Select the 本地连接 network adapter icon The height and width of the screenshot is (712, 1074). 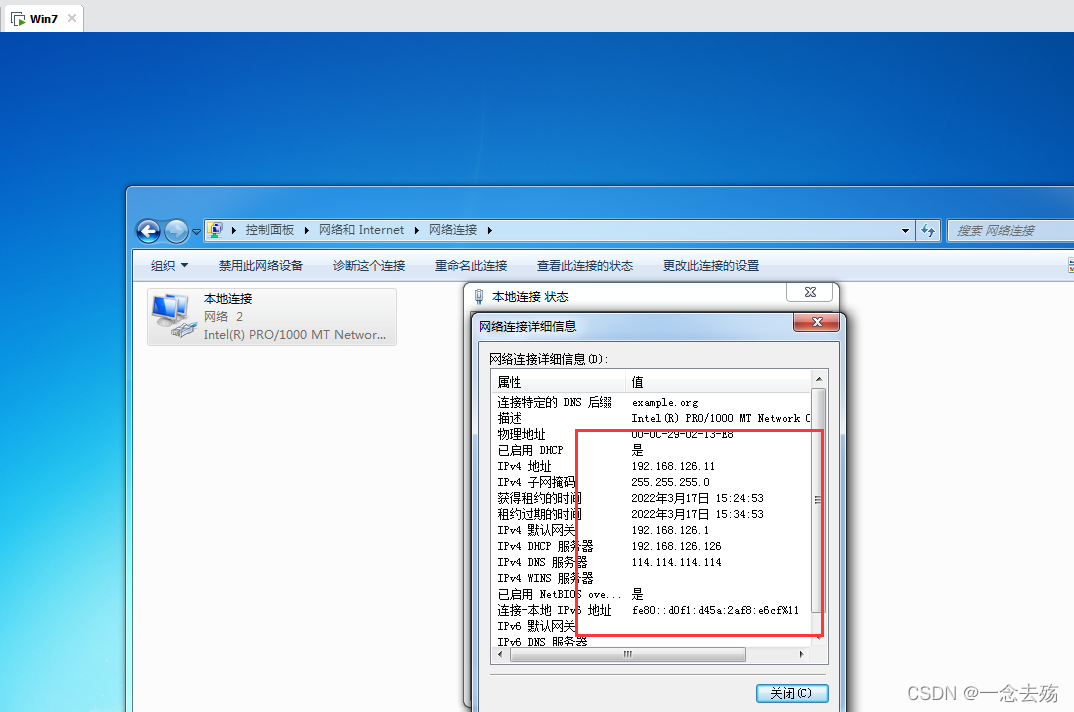pos(272,317)
